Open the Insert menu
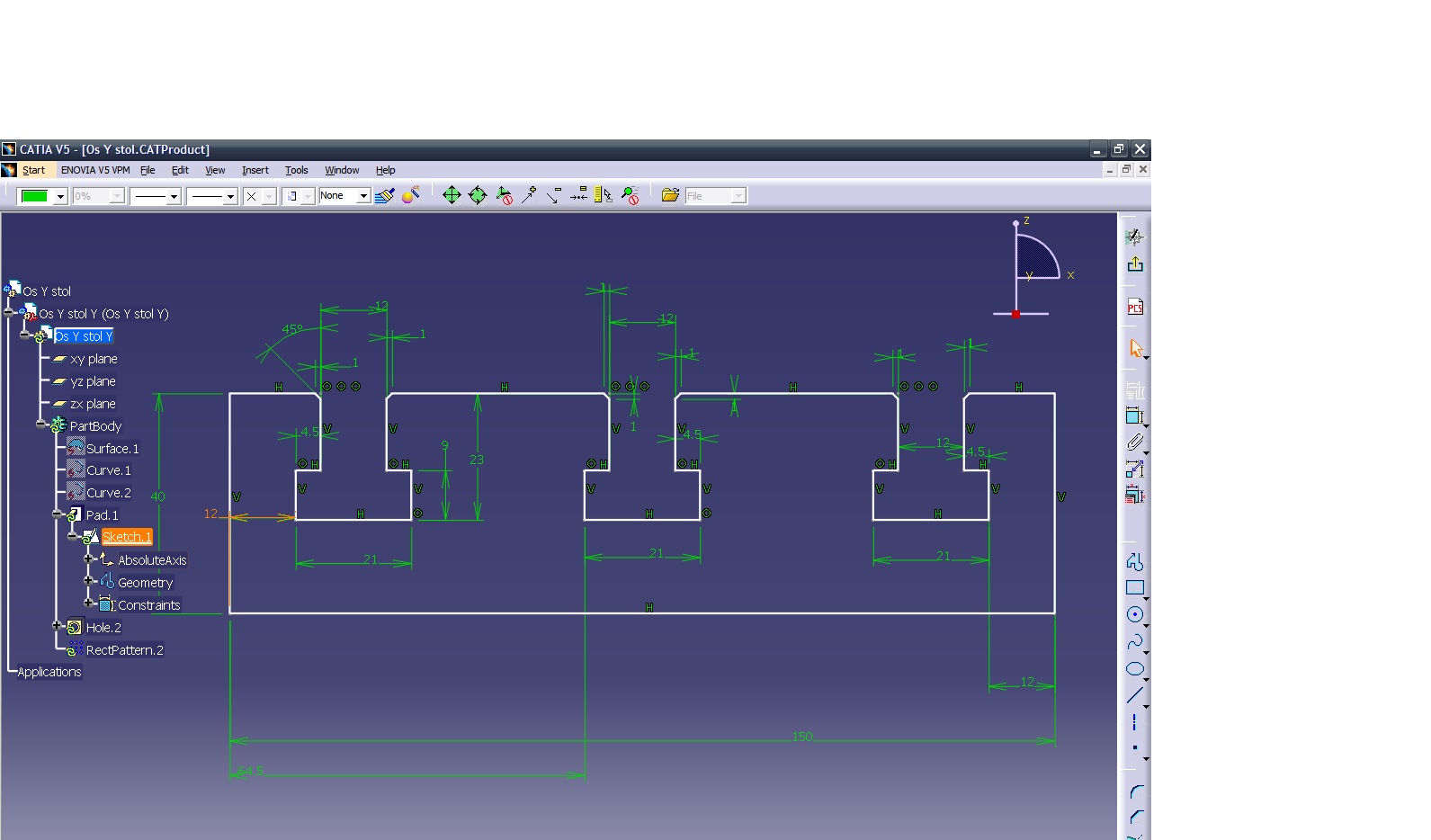Viewport: 1431px width, 840px height. [255, 170]
